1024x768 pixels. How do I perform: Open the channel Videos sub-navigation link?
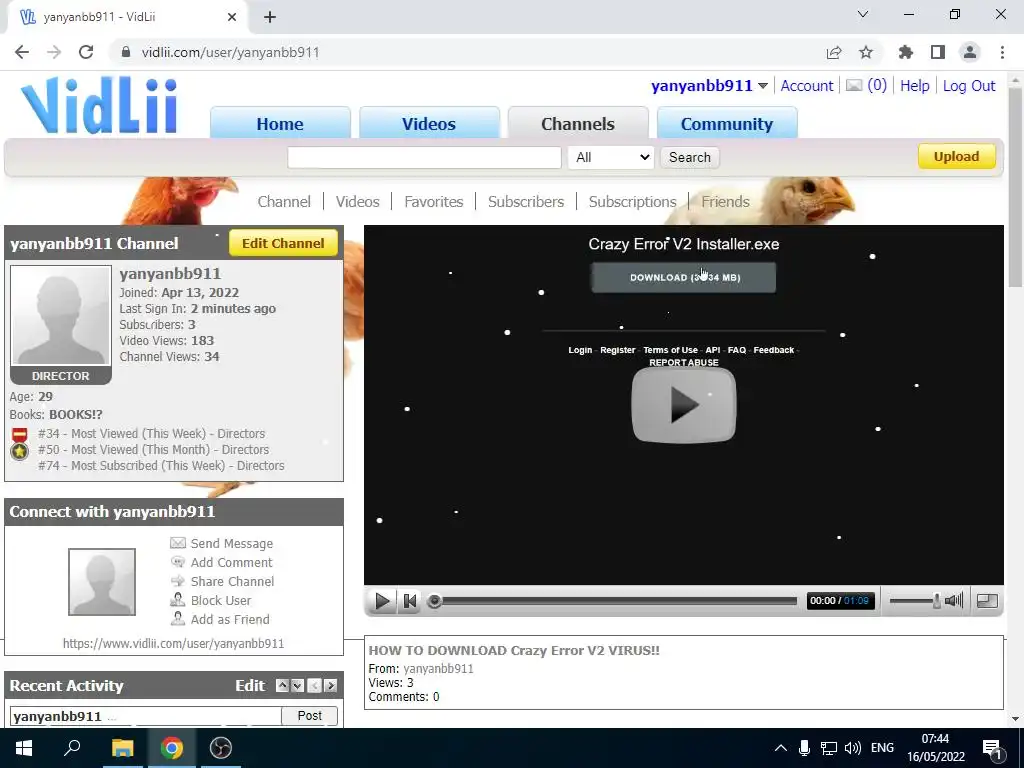pyautogui.click(x=357, y=202)
